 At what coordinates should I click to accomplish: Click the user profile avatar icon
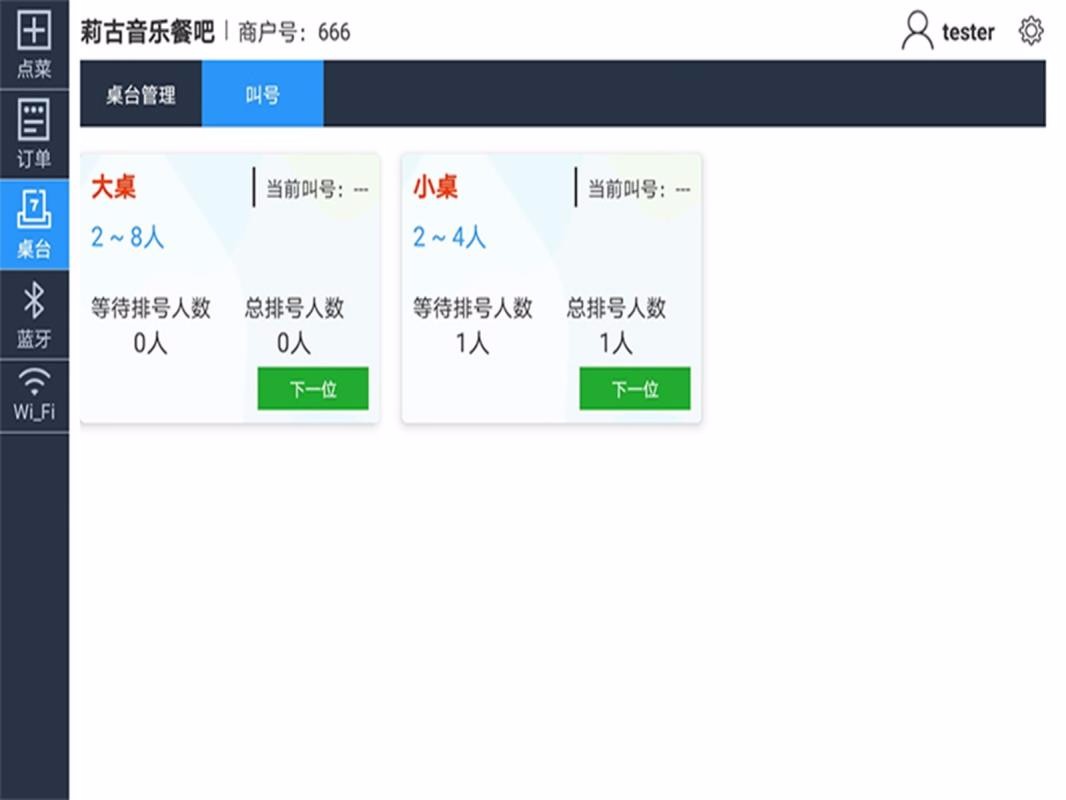[916, 32]
